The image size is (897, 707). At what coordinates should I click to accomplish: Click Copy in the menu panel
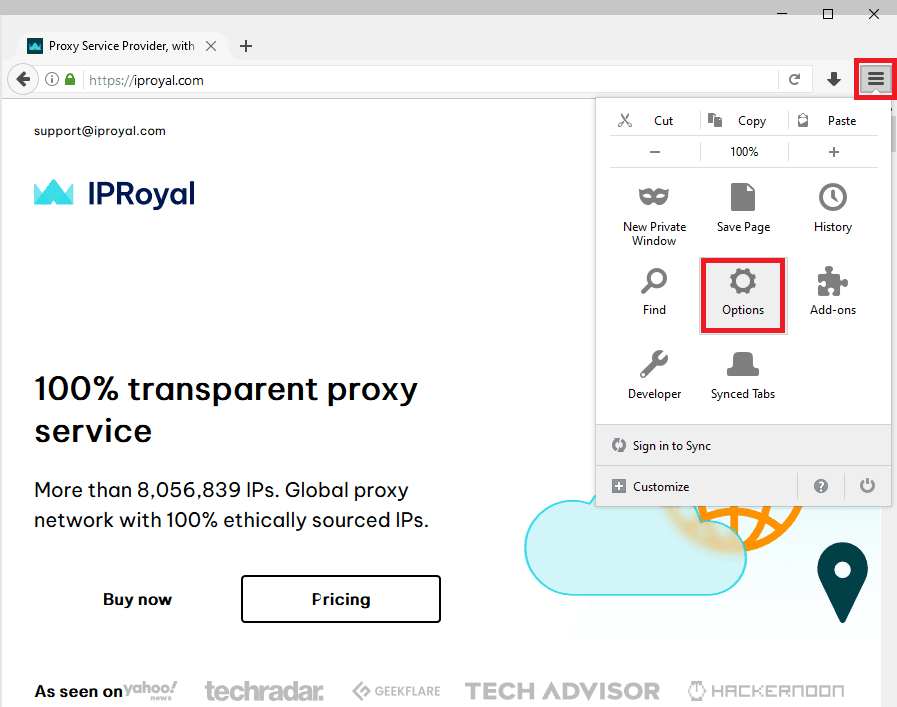coord(744,121)
